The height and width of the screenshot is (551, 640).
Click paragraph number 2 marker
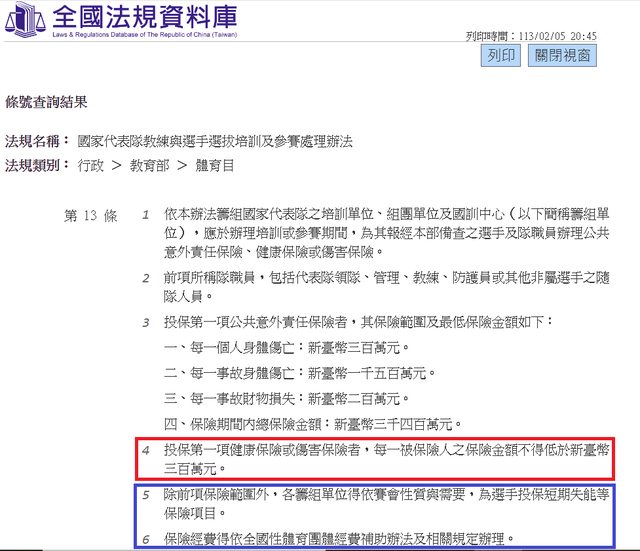coord(146,278)
